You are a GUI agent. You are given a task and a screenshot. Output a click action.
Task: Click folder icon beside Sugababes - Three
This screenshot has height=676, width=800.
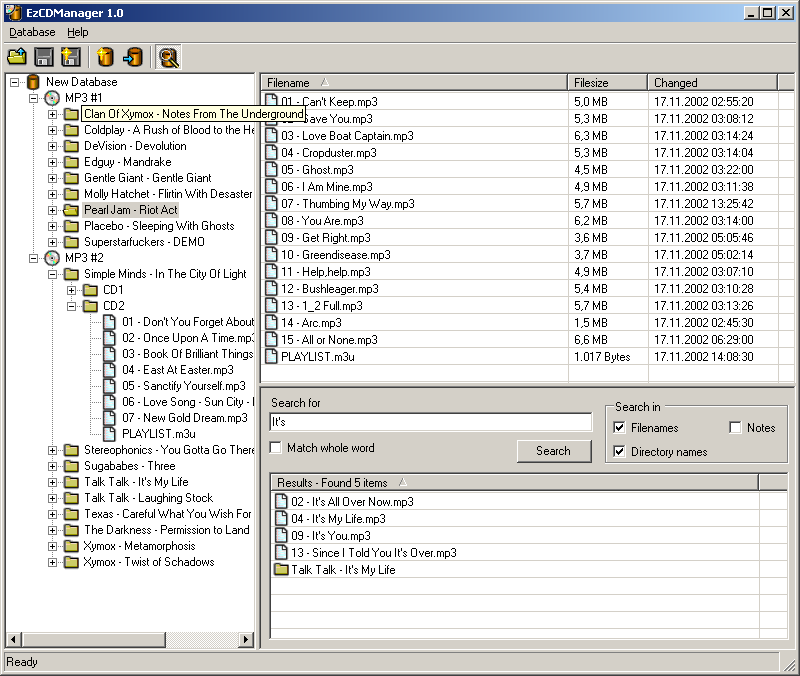pyautogui.click(x=71, y=466)
